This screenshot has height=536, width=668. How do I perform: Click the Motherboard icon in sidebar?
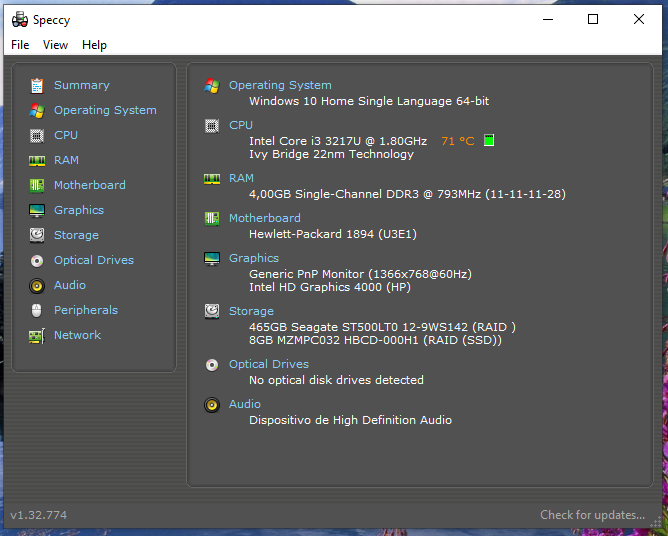(37, 185)
